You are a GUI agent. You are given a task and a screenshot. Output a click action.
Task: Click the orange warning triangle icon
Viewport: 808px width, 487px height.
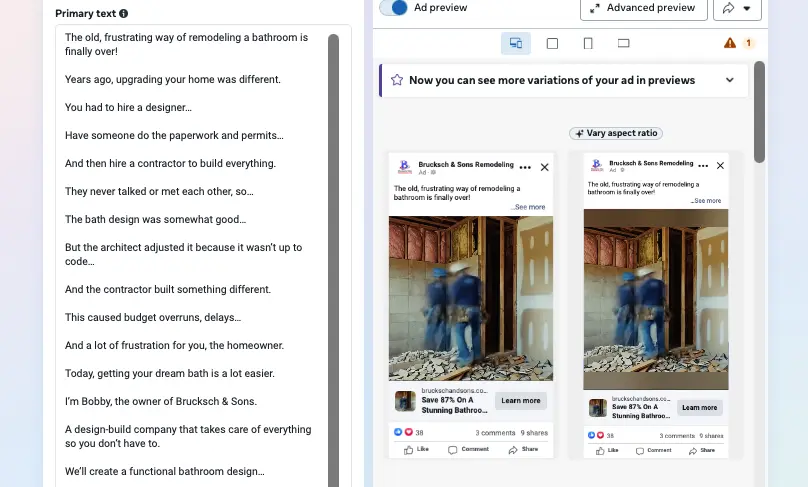point(730,43)
